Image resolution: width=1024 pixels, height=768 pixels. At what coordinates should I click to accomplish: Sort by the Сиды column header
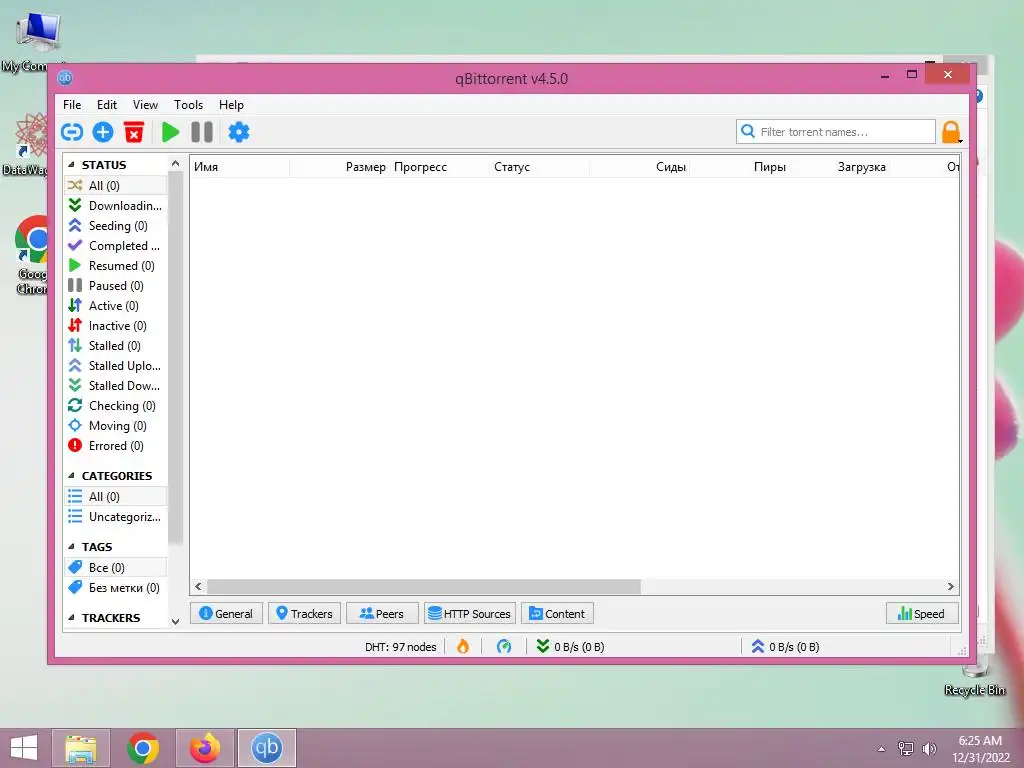(x=639, y=167)
